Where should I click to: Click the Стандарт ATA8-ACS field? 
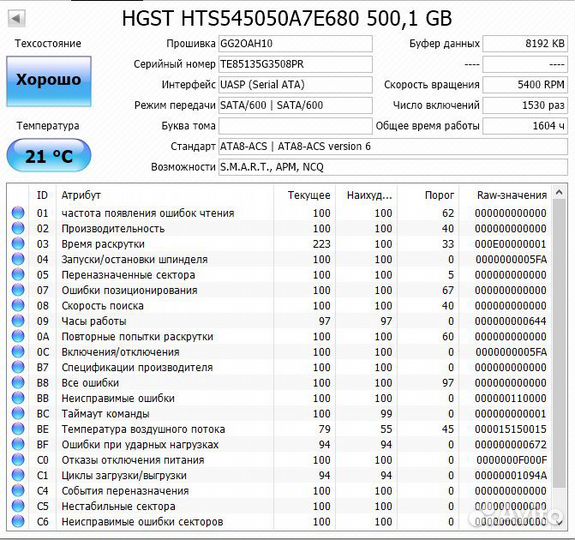tap(393, 146)
